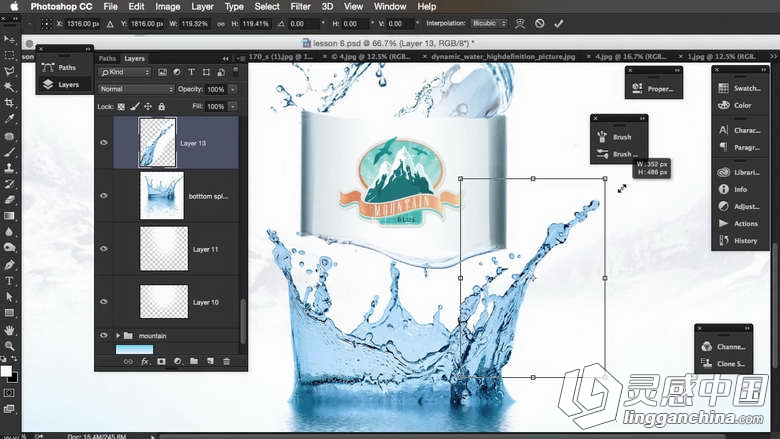Open the Swatches panel
The width and height of the screenshot is (780, 439).
pos(740,88)
